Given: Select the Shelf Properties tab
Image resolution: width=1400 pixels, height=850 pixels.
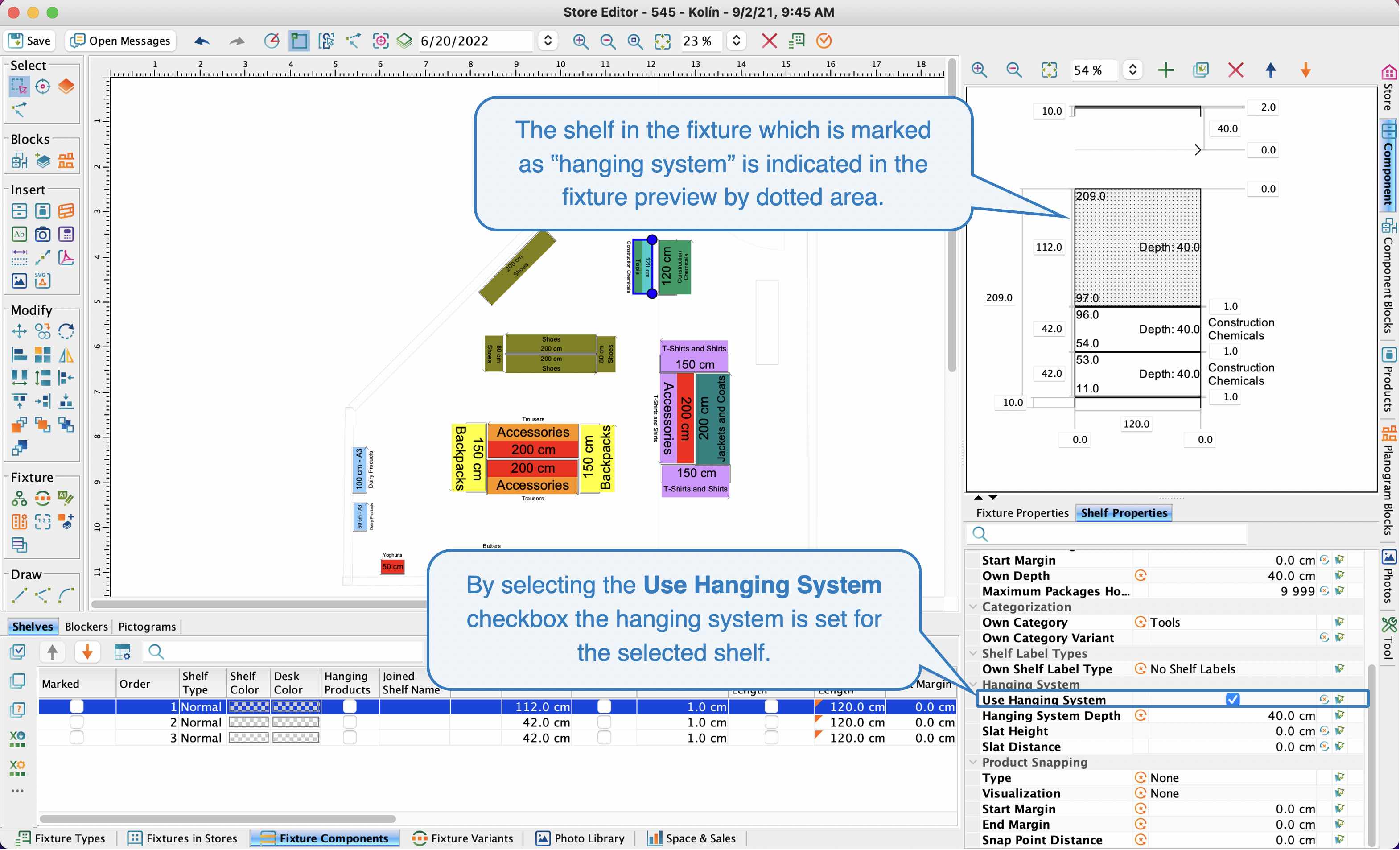Looking at the screenshot, I should [1124, 513].
